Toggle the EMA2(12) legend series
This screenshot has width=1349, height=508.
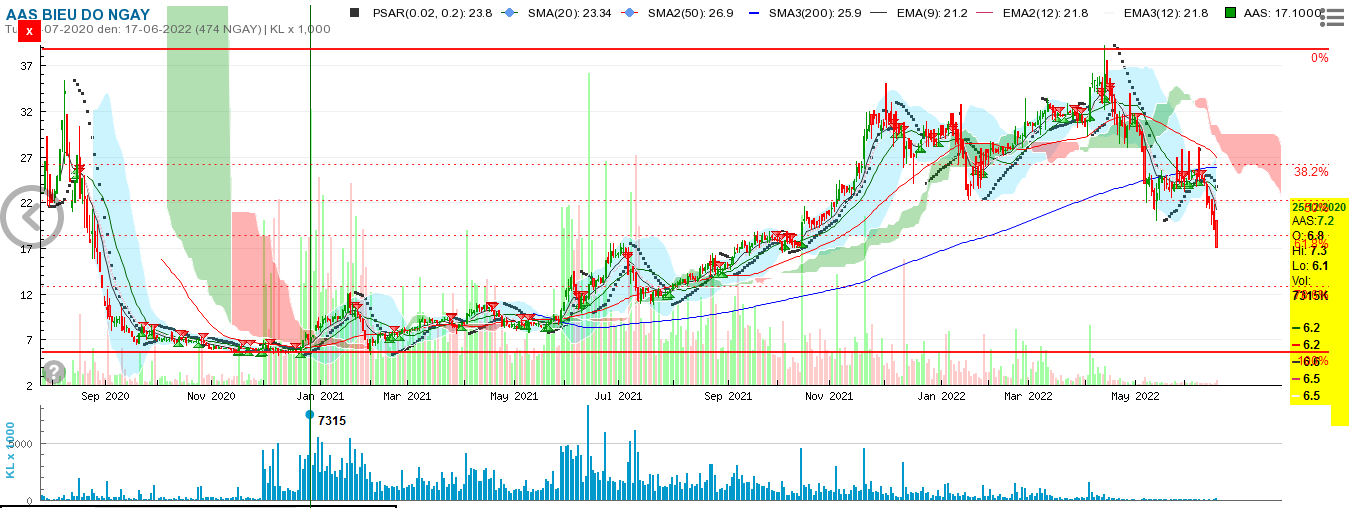[x=1034, y=13]
